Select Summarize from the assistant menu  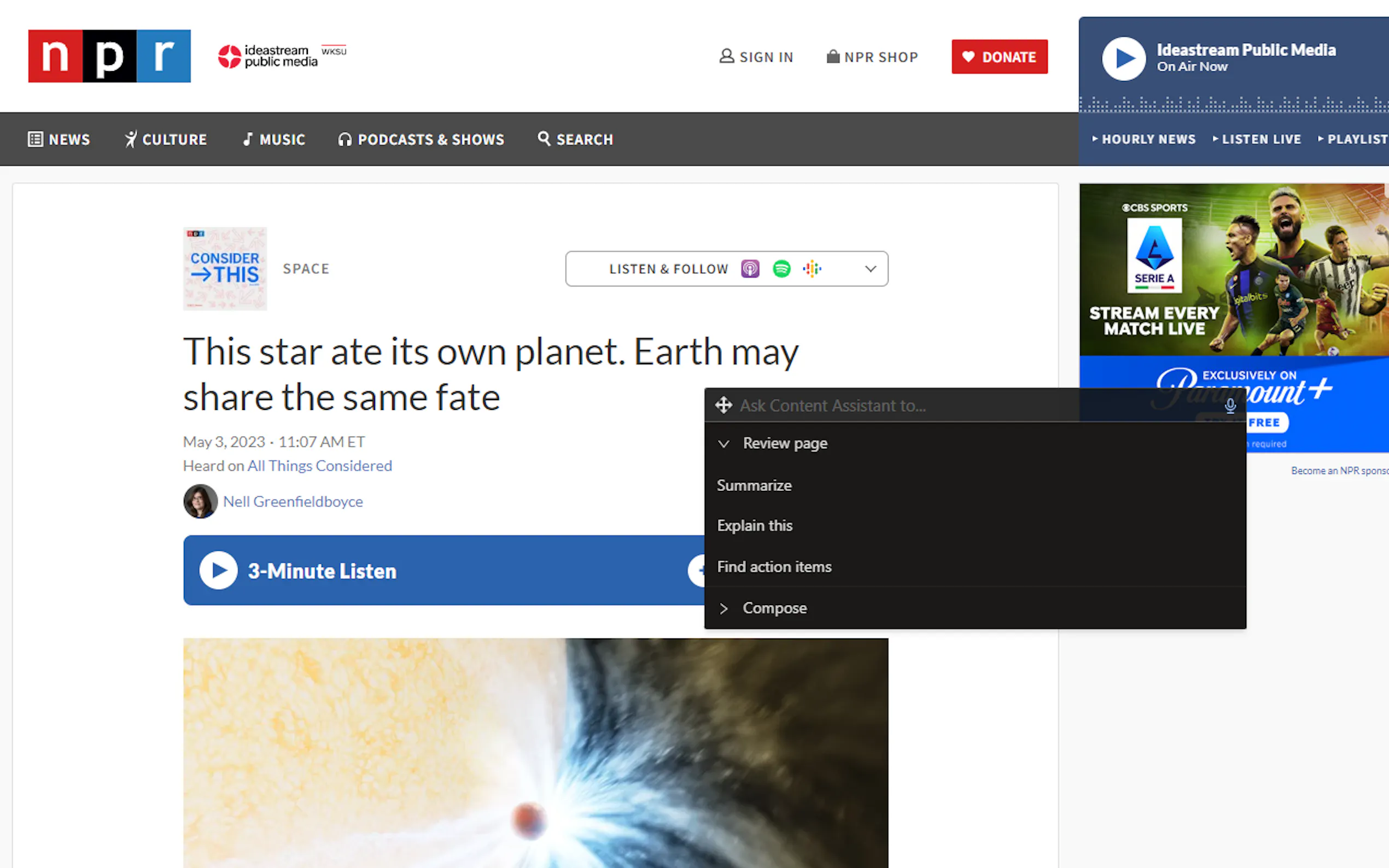(x=754, y=486)
